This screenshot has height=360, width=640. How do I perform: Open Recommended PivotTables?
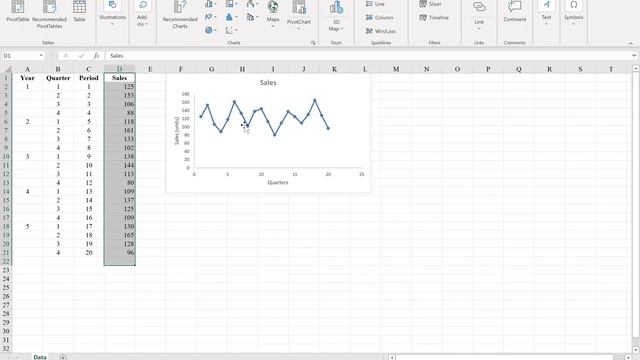pyautogui.click(x=49, y=14)
